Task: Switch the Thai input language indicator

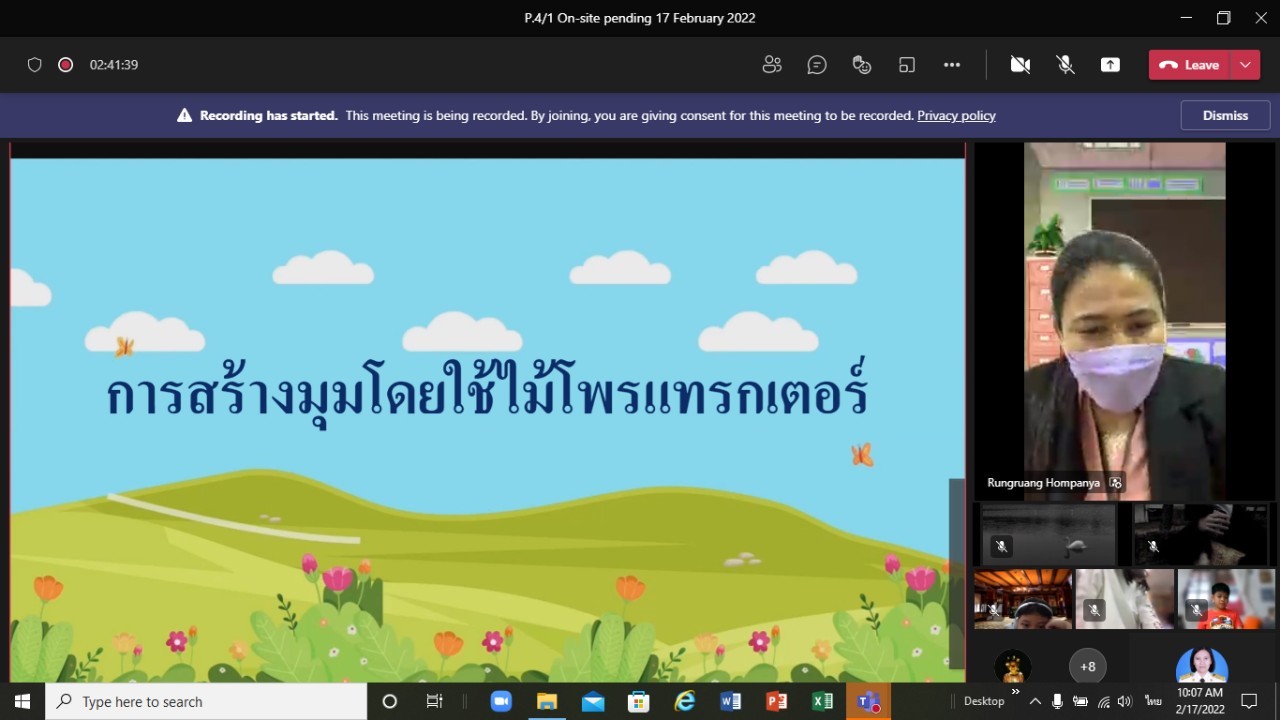Action: [1153, 701]
